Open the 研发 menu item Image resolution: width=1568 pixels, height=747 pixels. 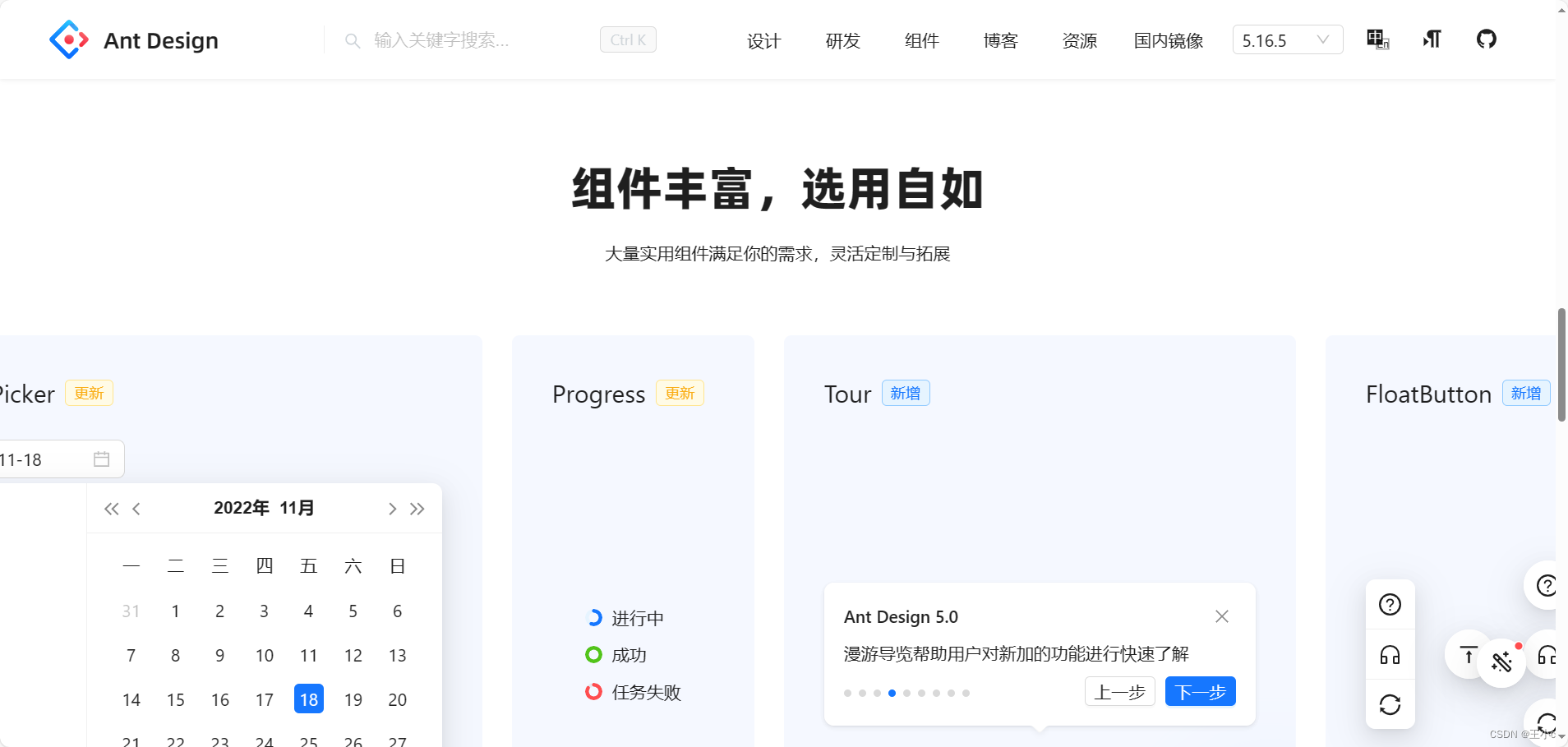pos(842,40)
